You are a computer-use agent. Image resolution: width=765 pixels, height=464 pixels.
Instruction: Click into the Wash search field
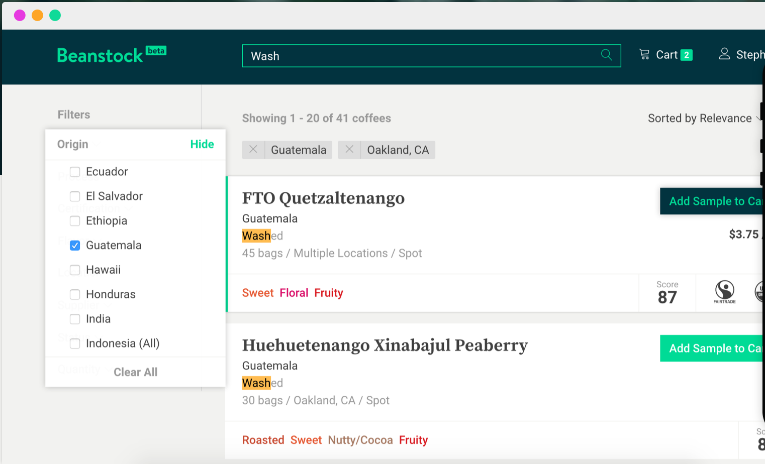click(431, 56)
